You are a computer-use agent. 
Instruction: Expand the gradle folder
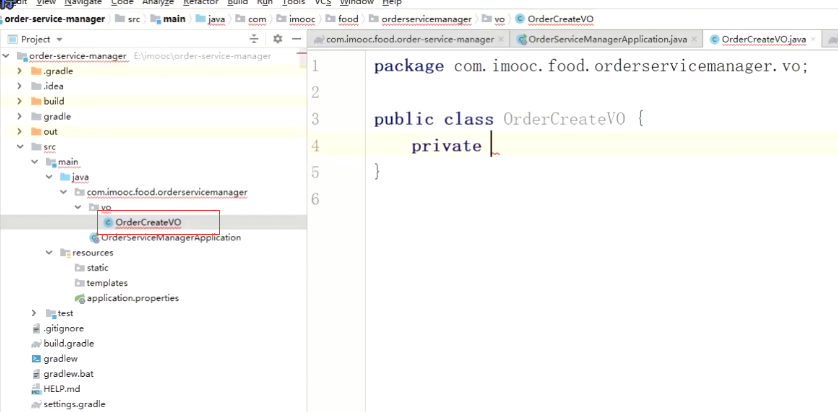coord(20,116)
